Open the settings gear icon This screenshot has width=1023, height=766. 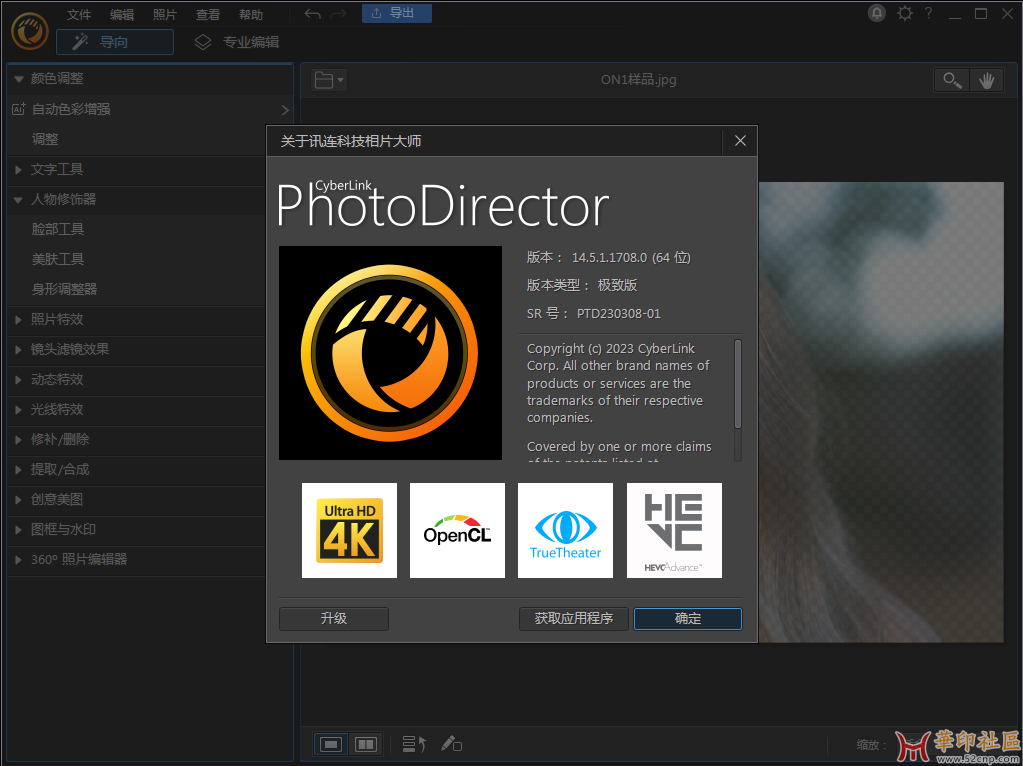(x=905, y=13)
